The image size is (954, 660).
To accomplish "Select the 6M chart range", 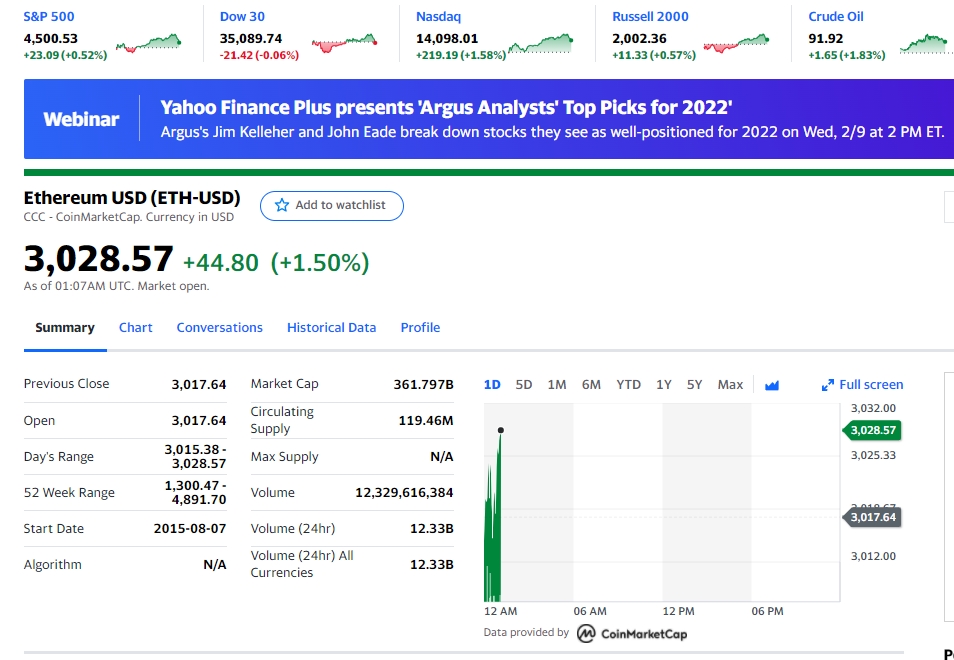I will [591, 385].
